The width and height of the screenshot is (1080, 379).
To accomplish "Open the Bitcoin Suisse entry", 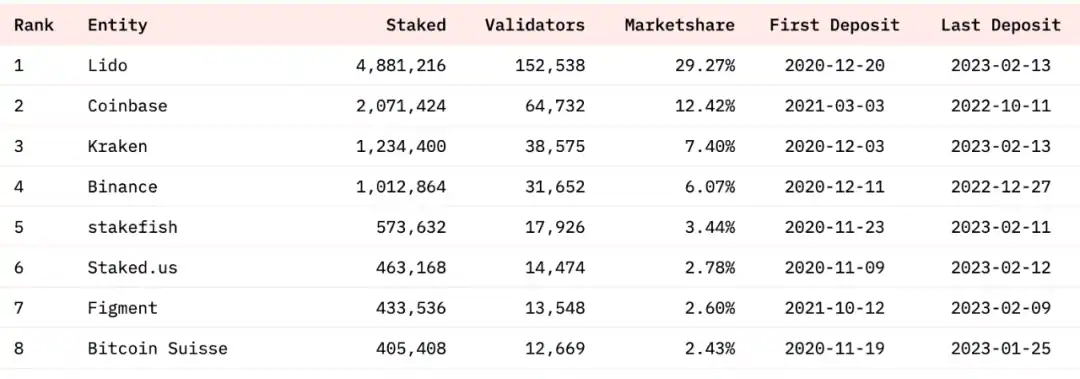I will [x=157, y=348].
